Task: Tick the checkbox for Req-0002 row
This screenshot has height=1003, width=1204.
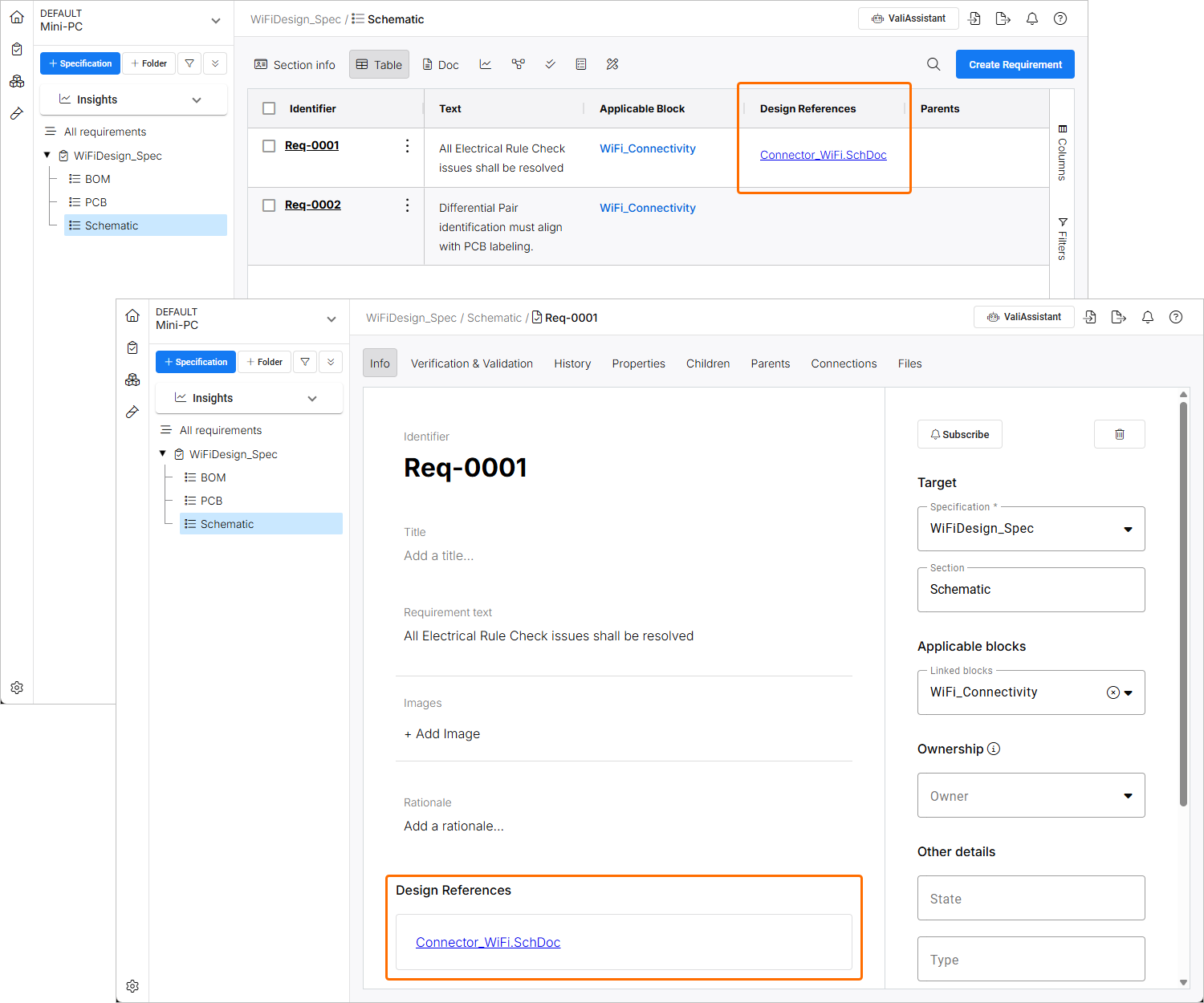Action: pos(269,205)
